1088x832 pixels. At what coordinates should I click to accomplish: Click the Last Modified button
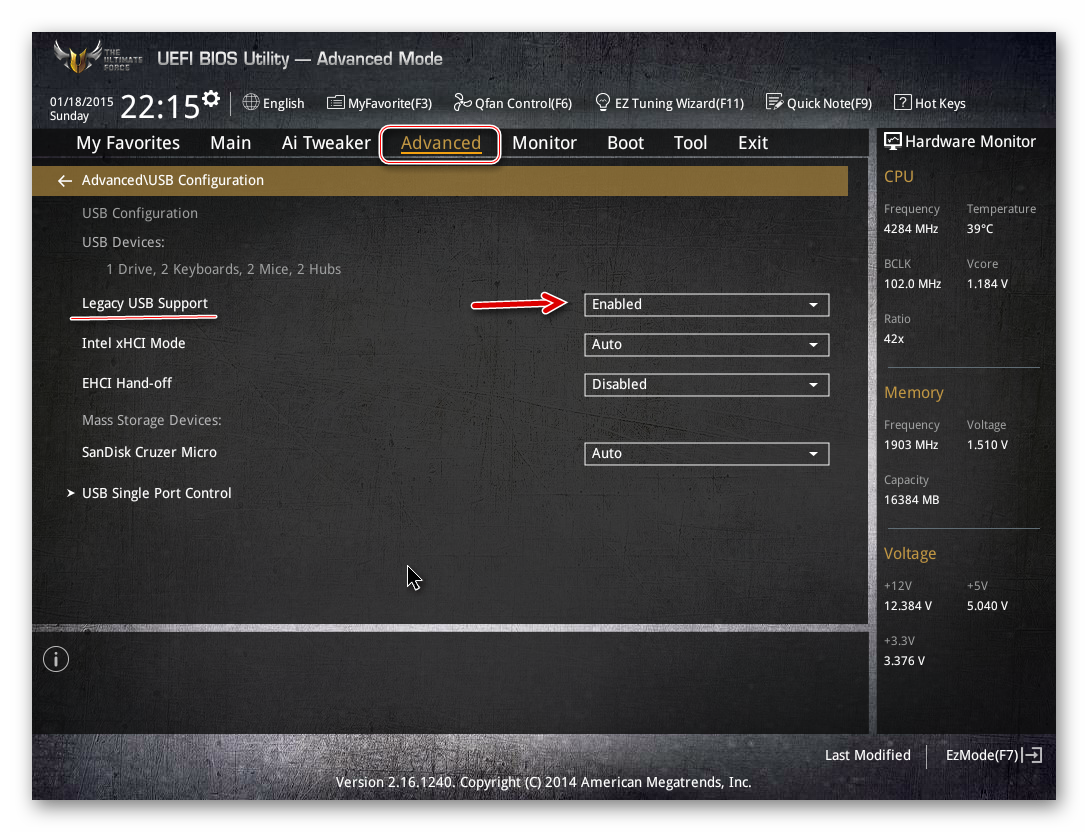point(867,755)
